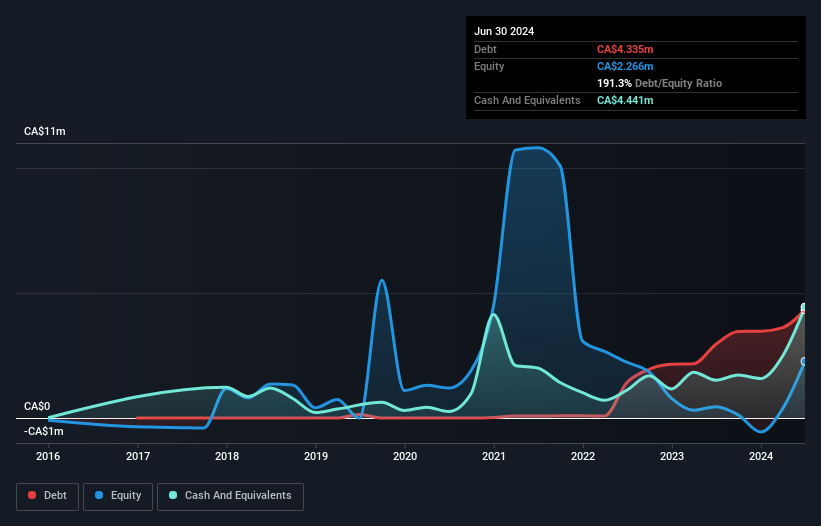Click the red Debt legend dot
The image size is (821, 526).
pos(32,495)
